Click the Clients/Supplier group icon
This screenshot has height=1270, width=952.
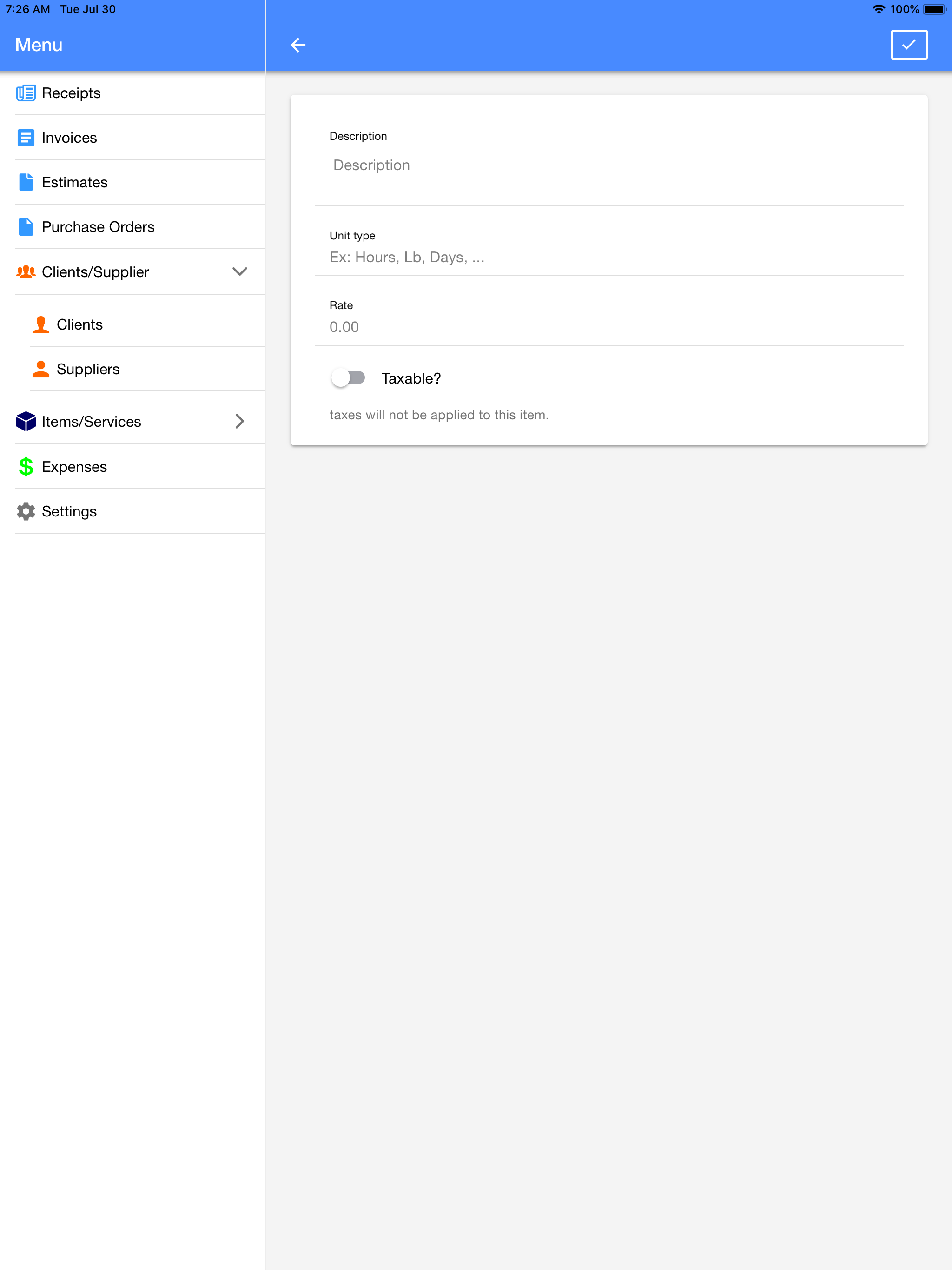pyautogui.click(x=26, y=271)
